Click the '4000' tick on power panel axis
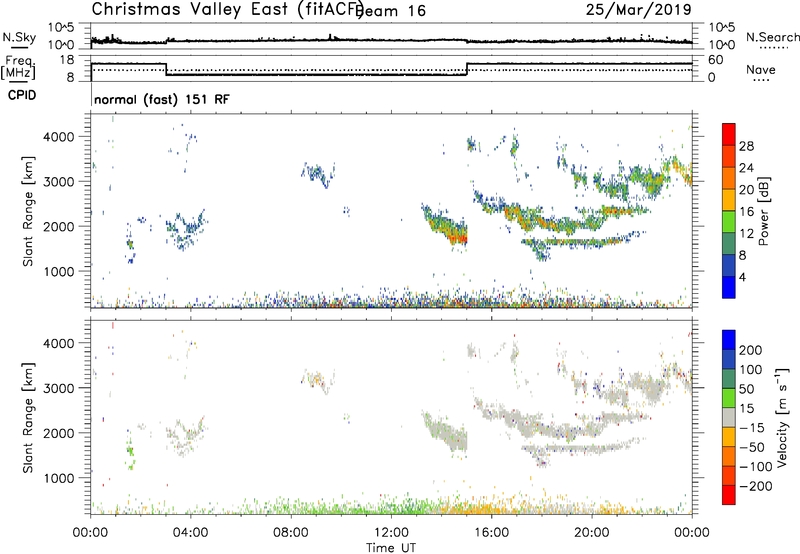Image resolution: width=800 pixels, height=554 pixels. (58, 137)
